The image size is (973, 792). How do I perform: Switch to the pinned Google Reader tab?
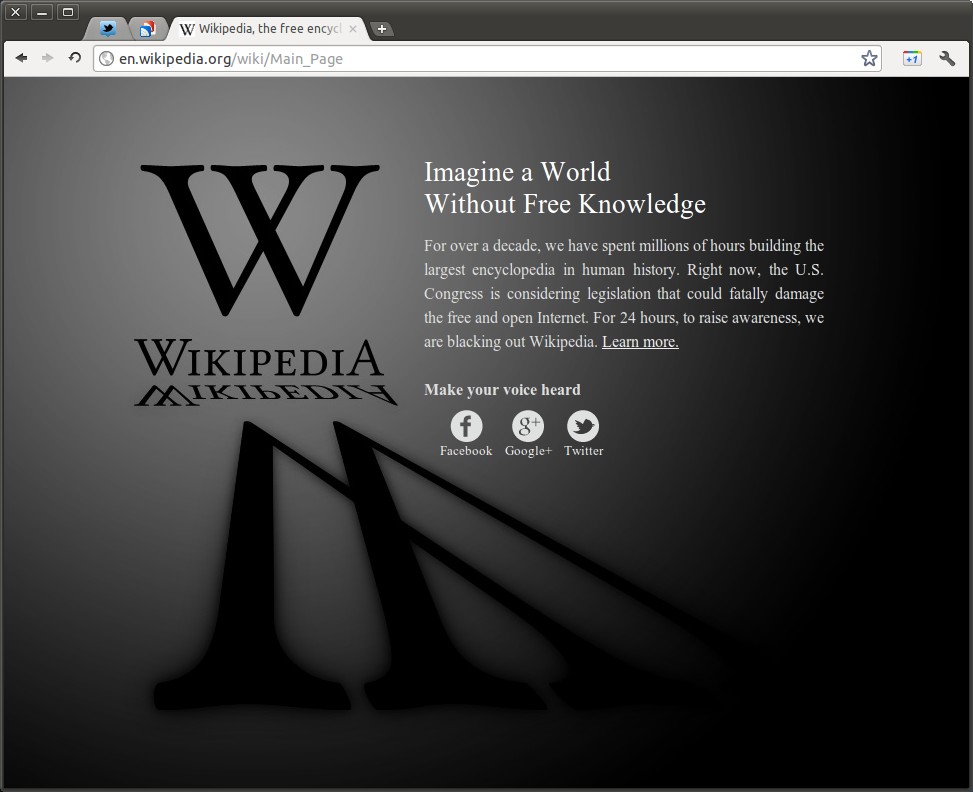[147, 29]
